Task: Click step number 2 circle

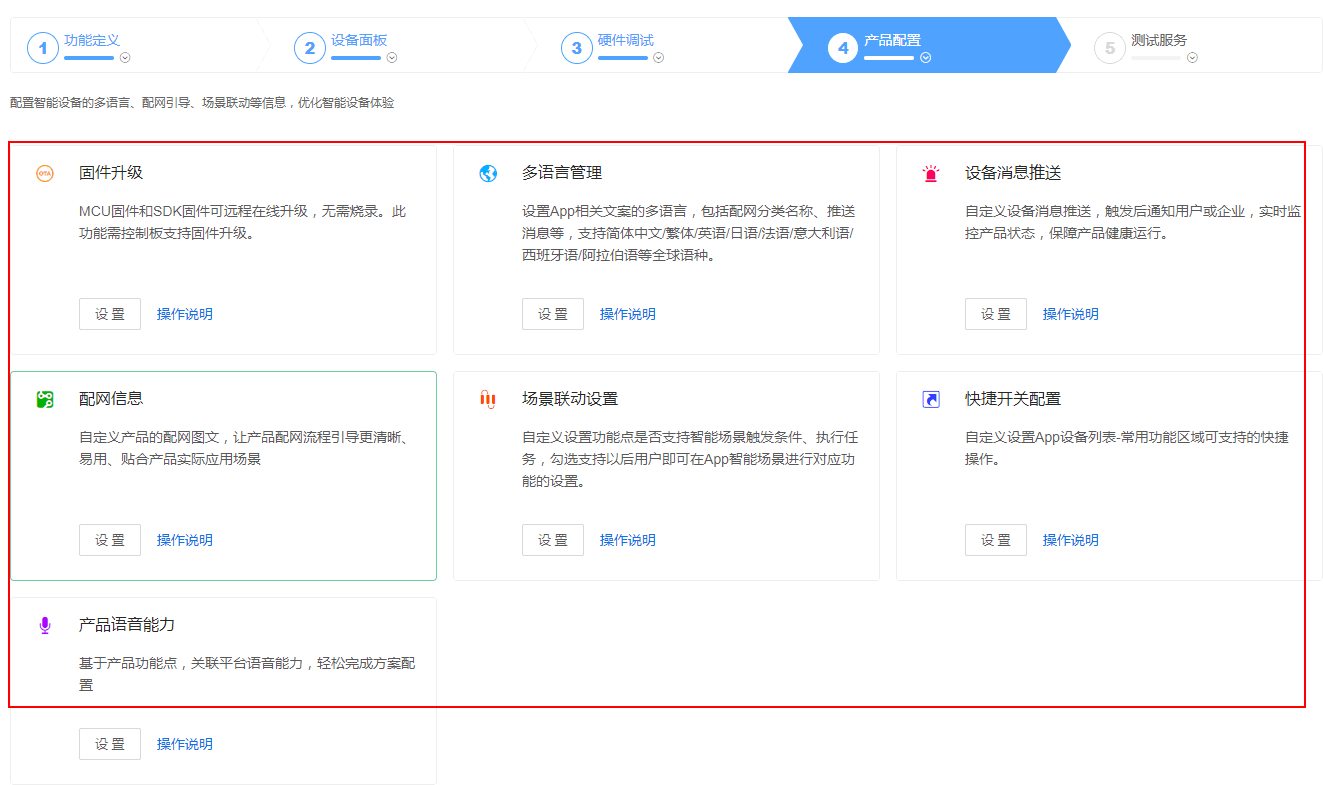Action: (x=310, y=48)
